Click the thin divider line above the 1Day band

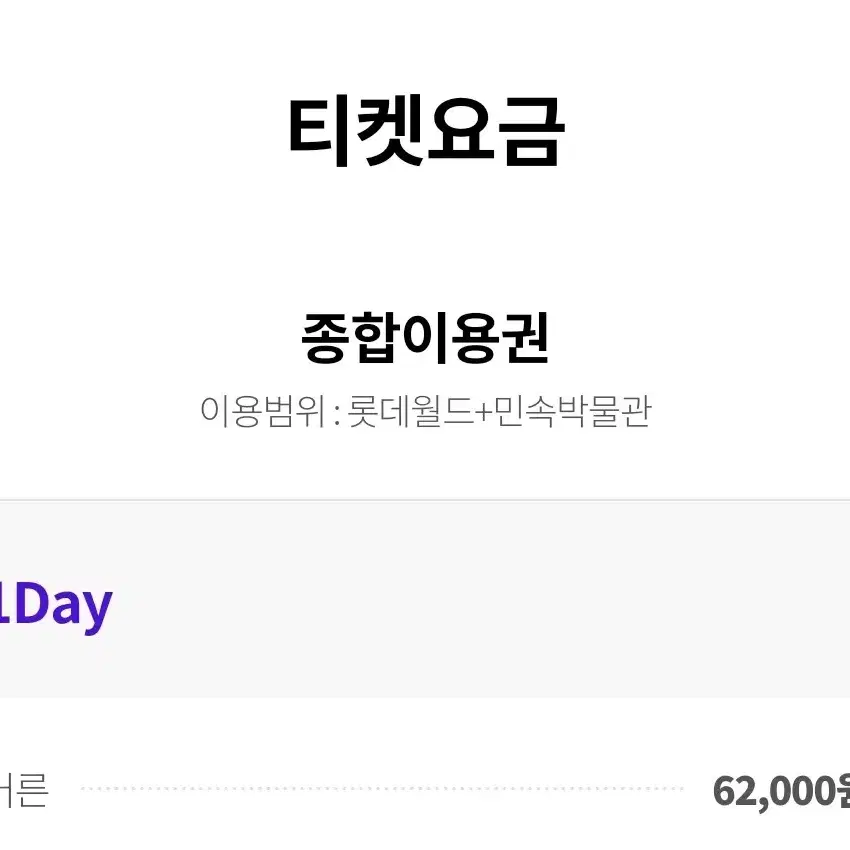point(425,500)
